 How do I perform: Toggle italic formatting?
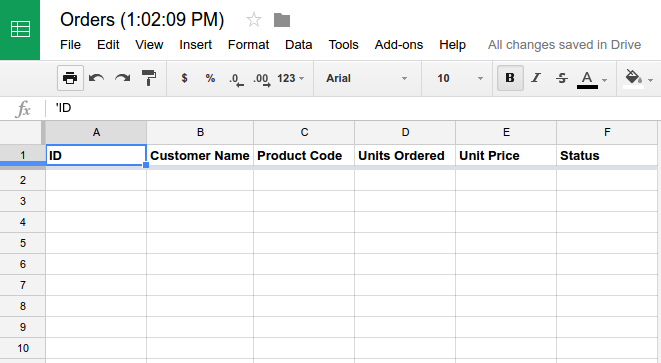tap(536, 78)
